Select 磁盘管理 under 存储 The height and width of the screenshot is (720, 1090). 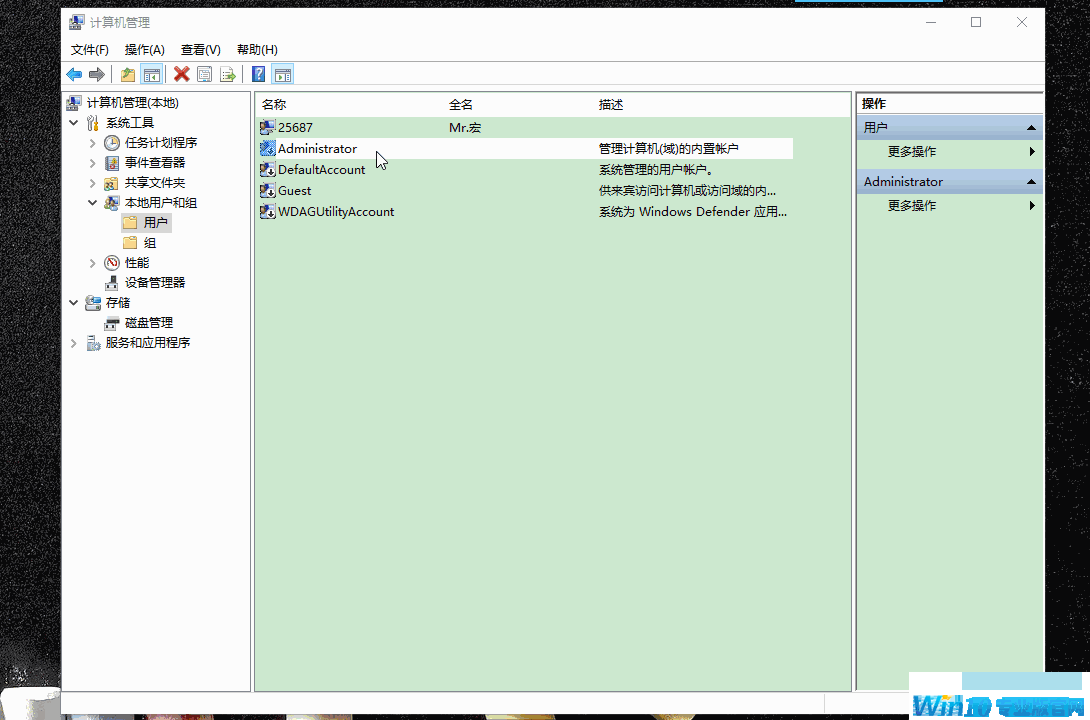[x=148, y=322]
